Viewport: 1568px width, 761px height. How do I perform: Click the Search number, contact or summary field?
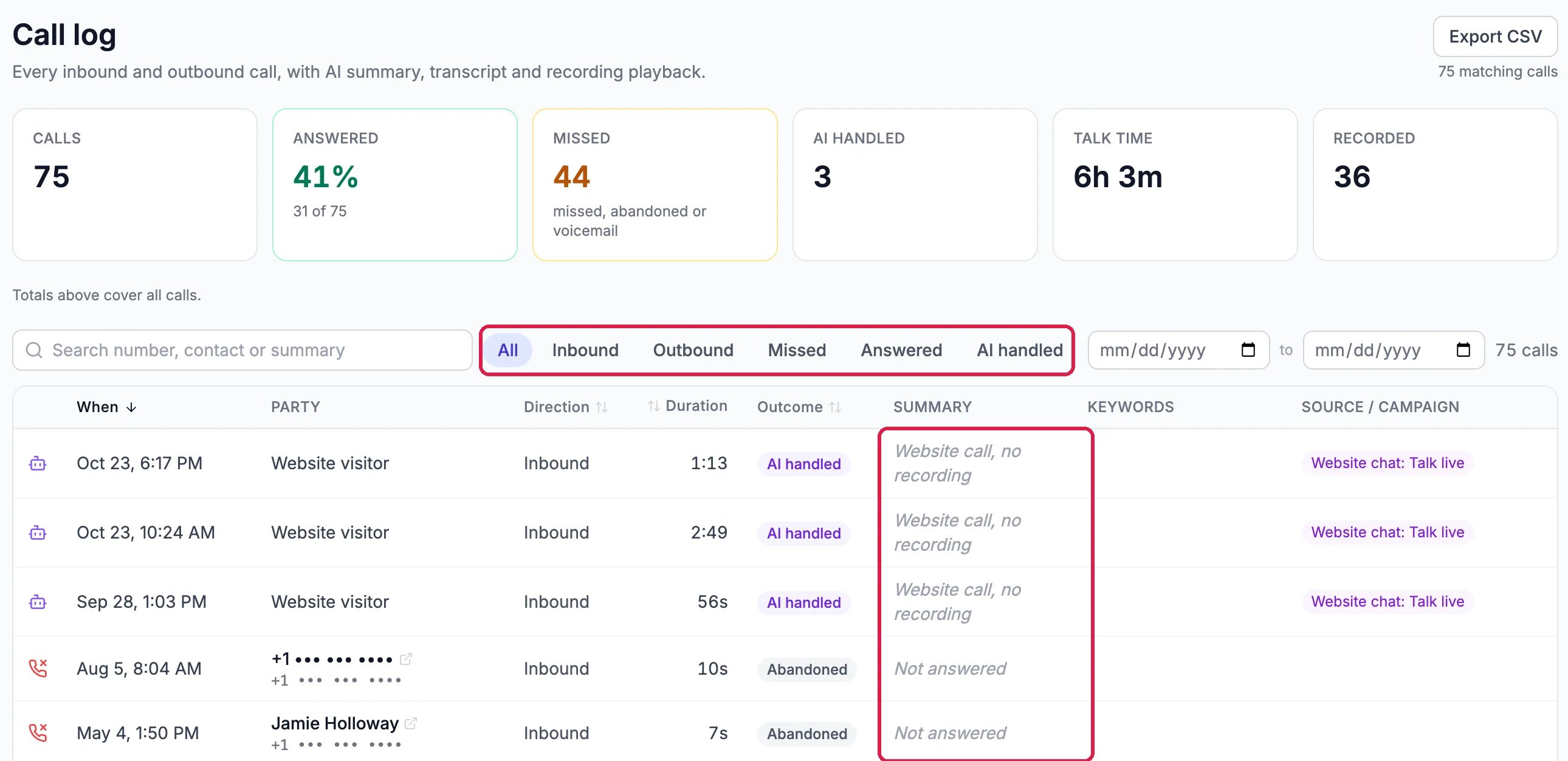coord(242,350)
